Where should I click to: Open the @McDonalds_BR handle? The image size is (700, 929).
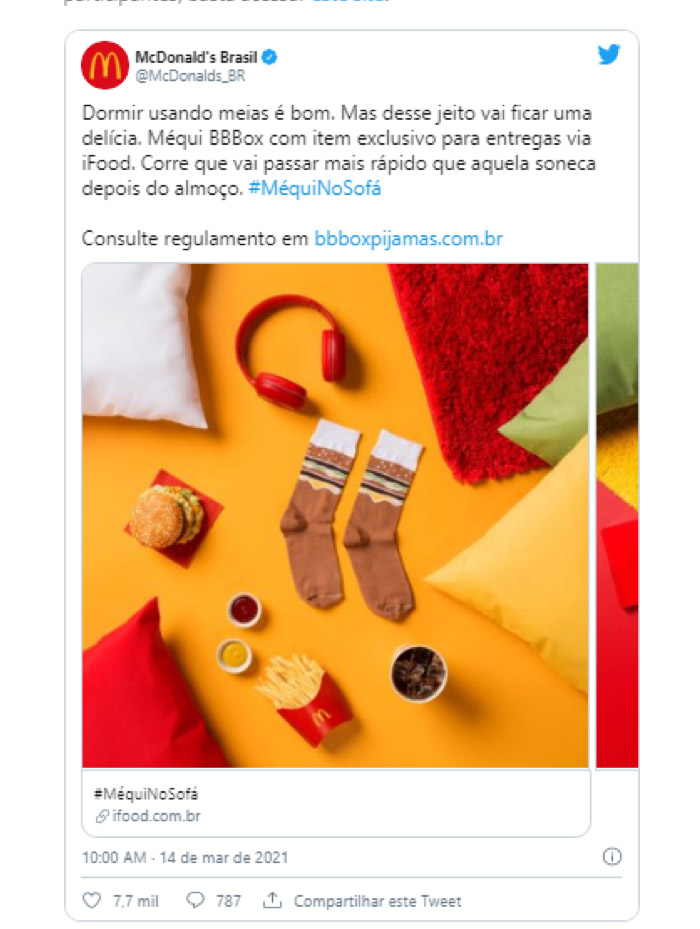[x=190, y=76]
